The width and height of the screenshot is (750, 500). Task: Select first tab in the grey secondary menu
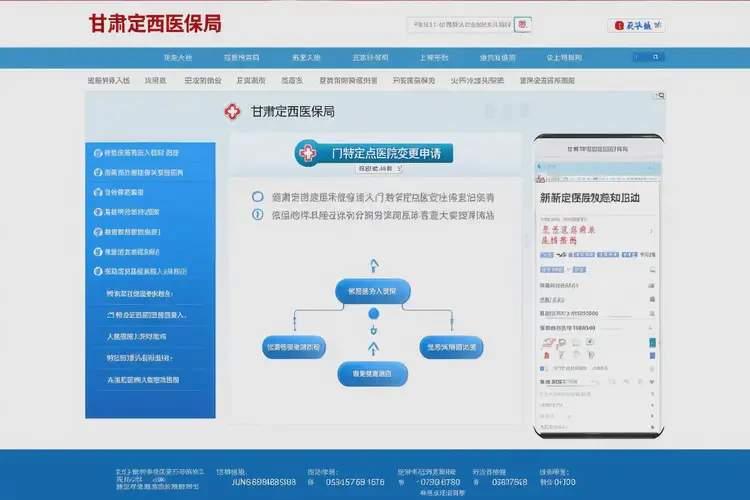(108, 80)
